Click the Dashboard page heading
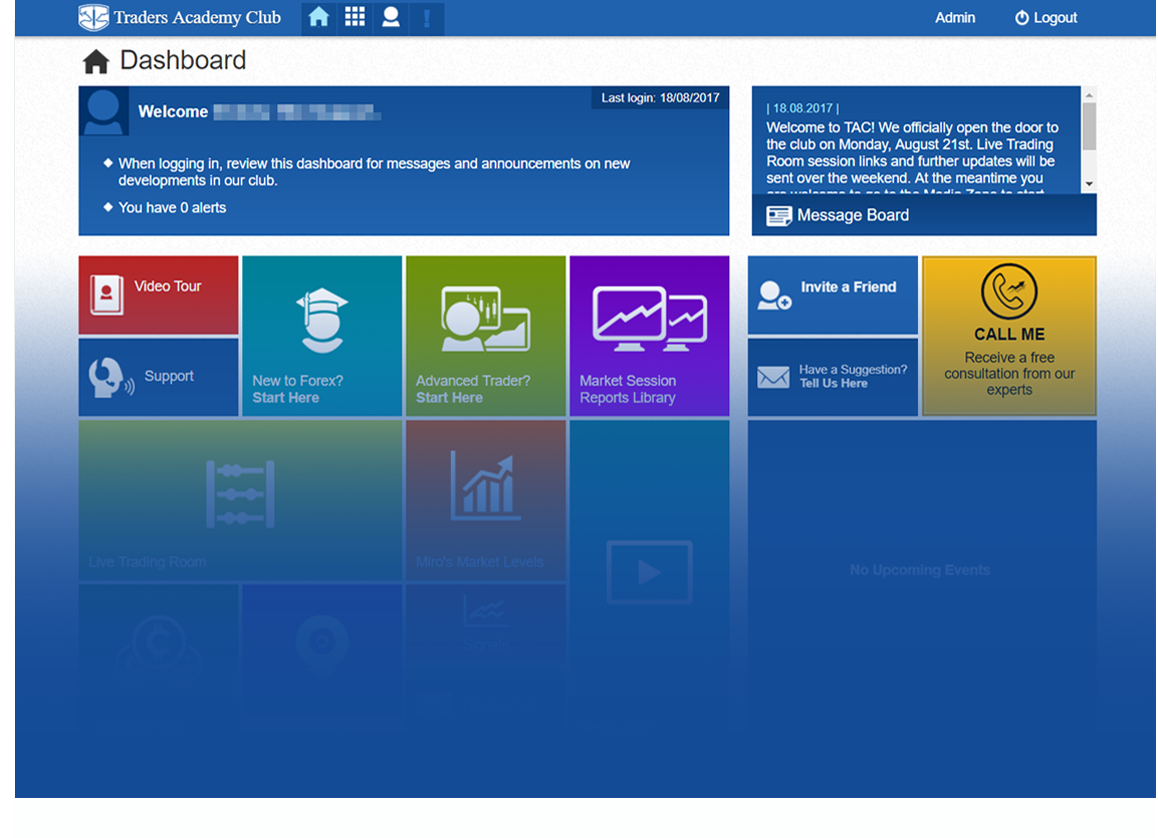1158x838 pixels. tap(183, 61)
